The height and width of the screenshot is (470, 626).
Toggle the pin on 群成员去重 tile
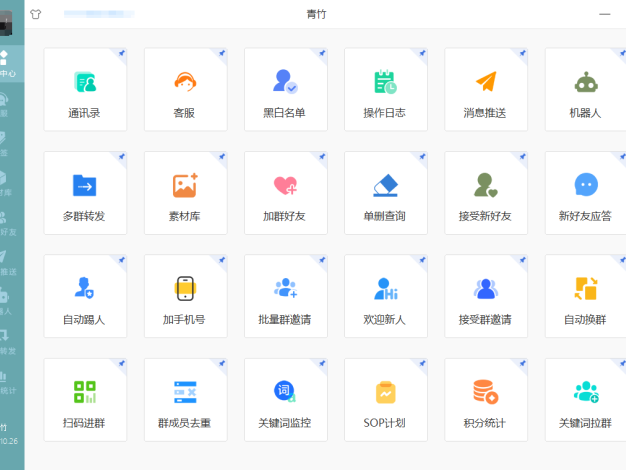click(x=222, y=363)
